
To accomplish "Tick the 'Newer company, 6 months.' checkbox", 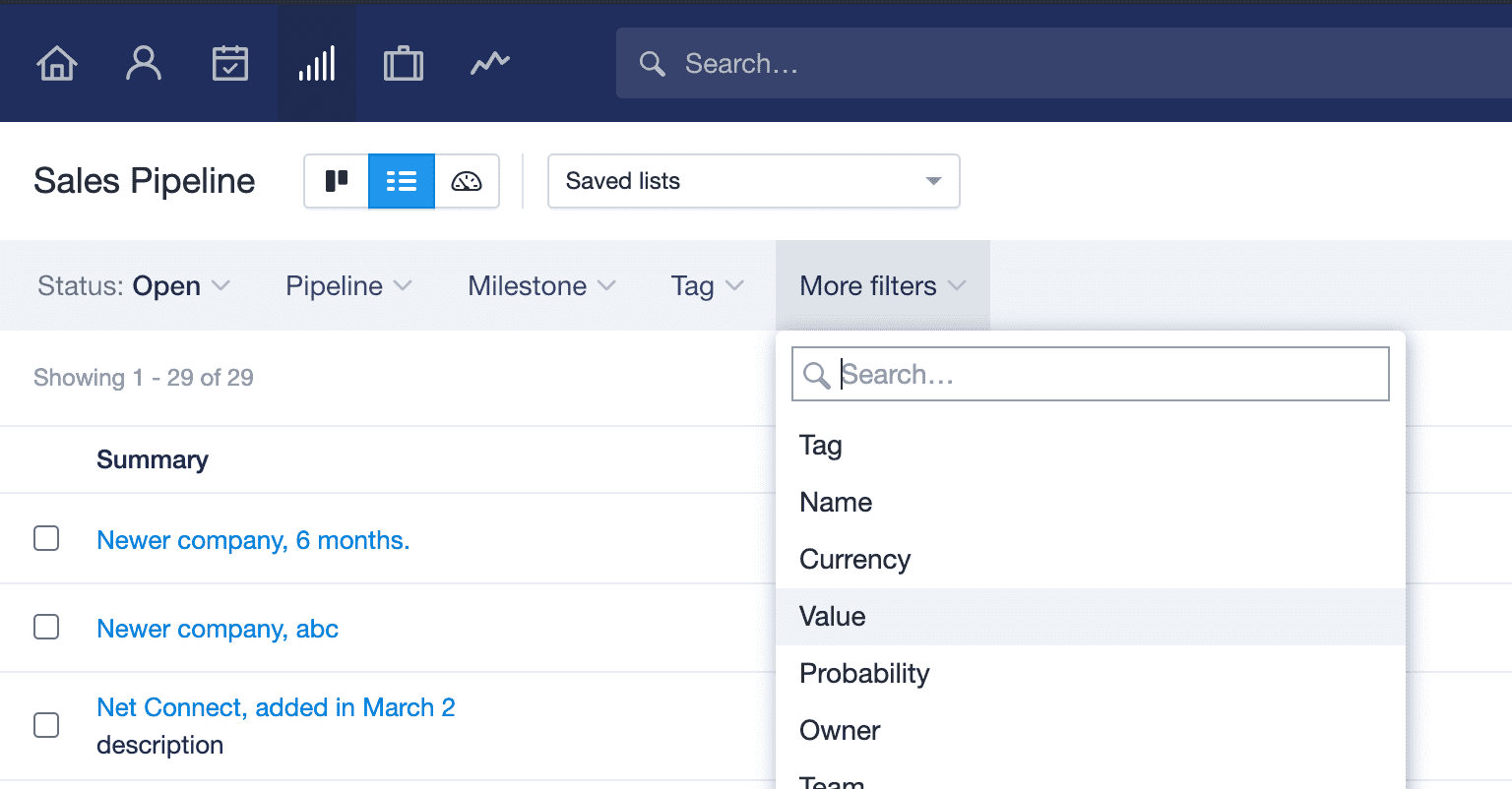I will [46, 539].
